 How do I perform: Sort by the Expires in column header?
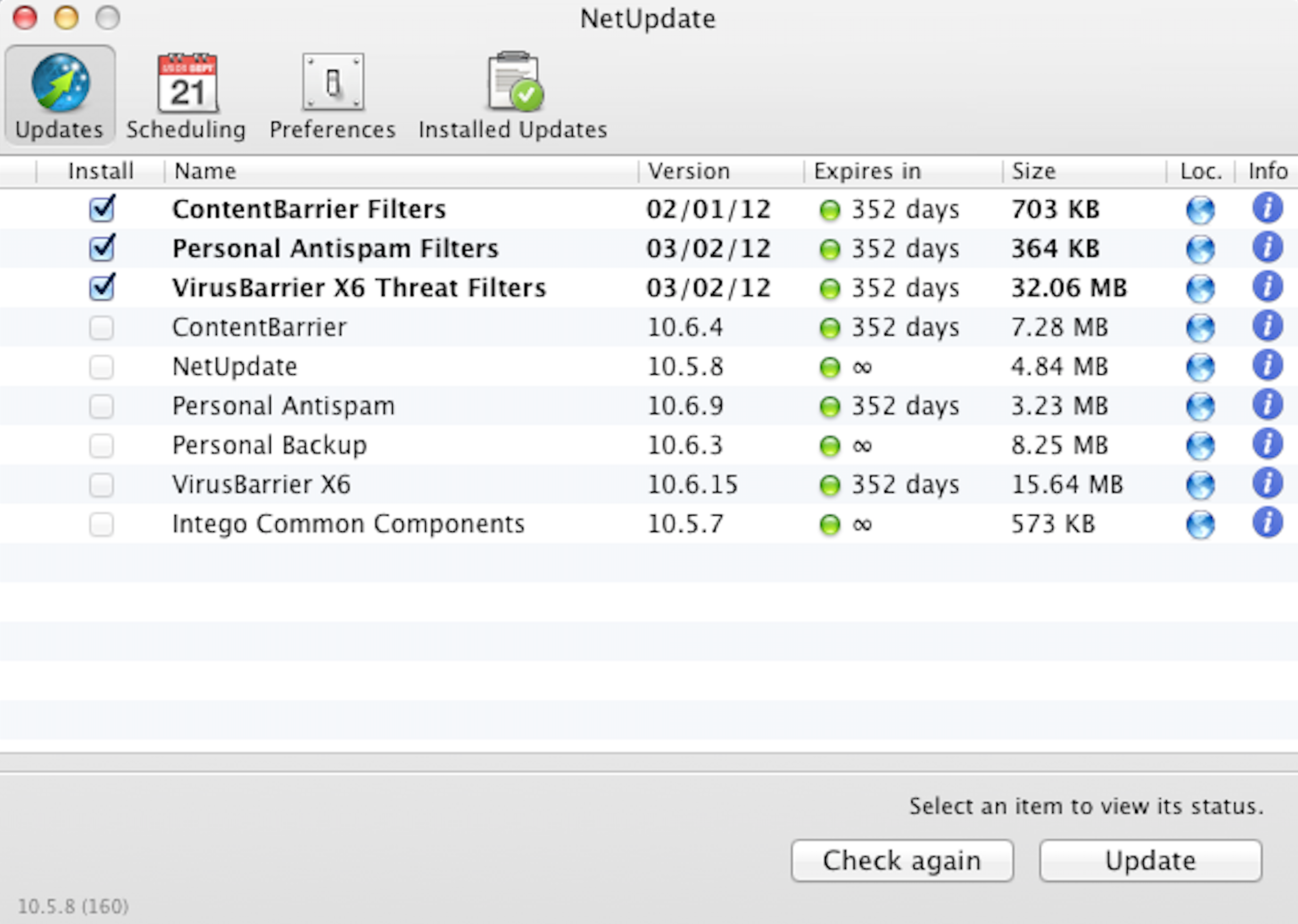(903, 171)
